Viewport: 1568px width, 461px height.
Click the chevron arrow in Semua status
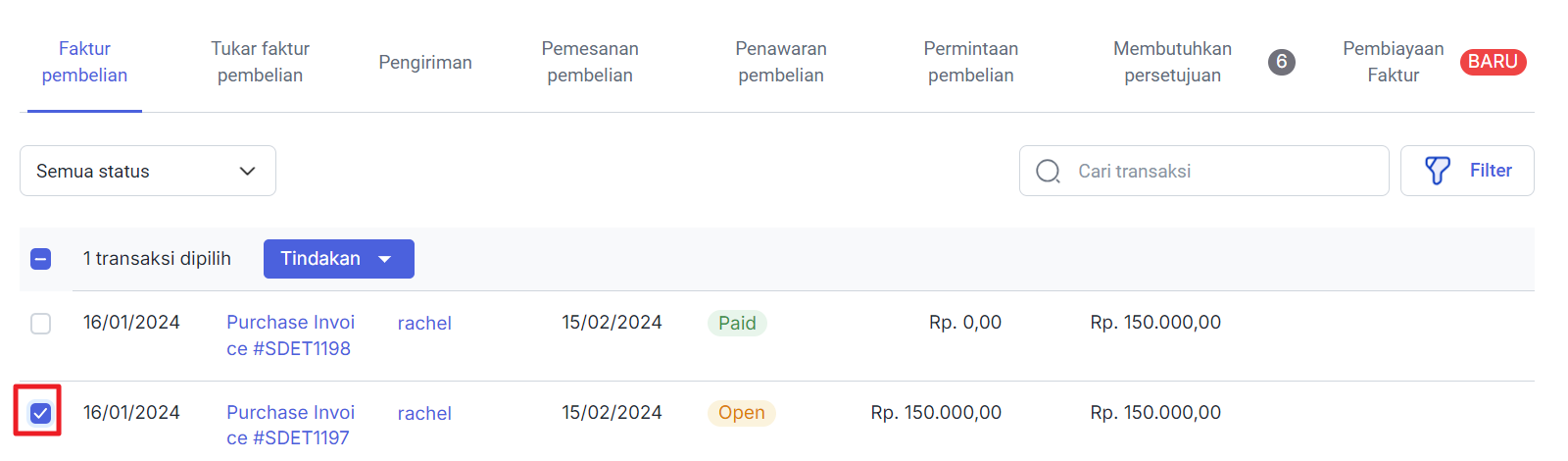click(x=247, y=172)
